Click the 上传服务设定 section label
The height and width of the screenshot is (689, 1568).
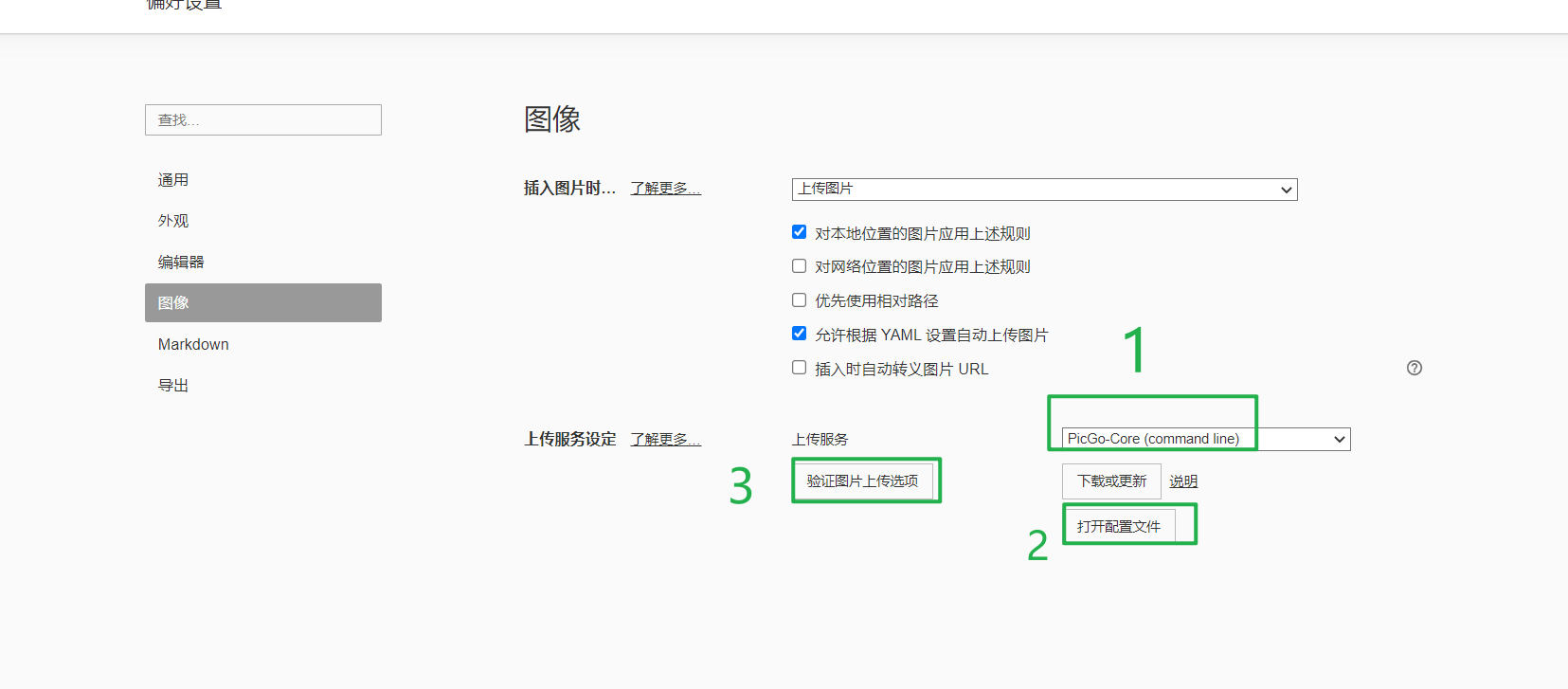tap(570, 440)
